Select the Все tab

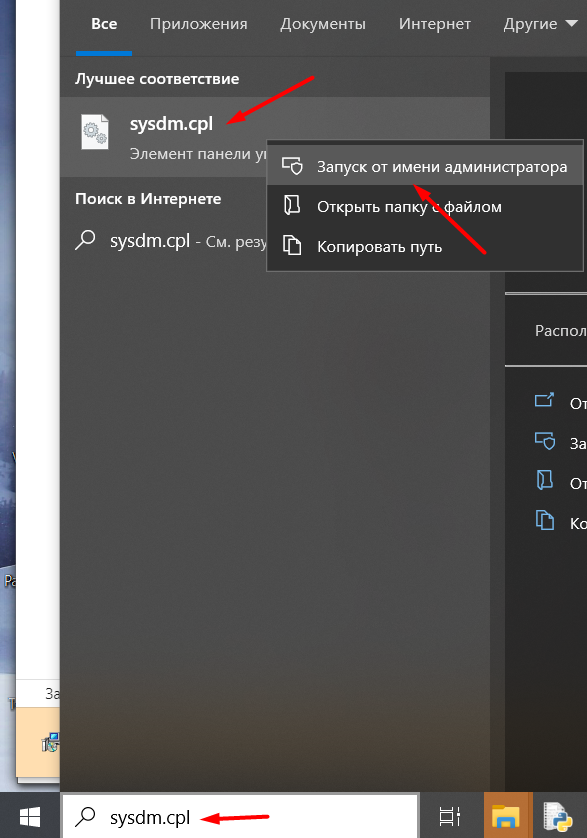pyautogui.click(x=104, y=24)
